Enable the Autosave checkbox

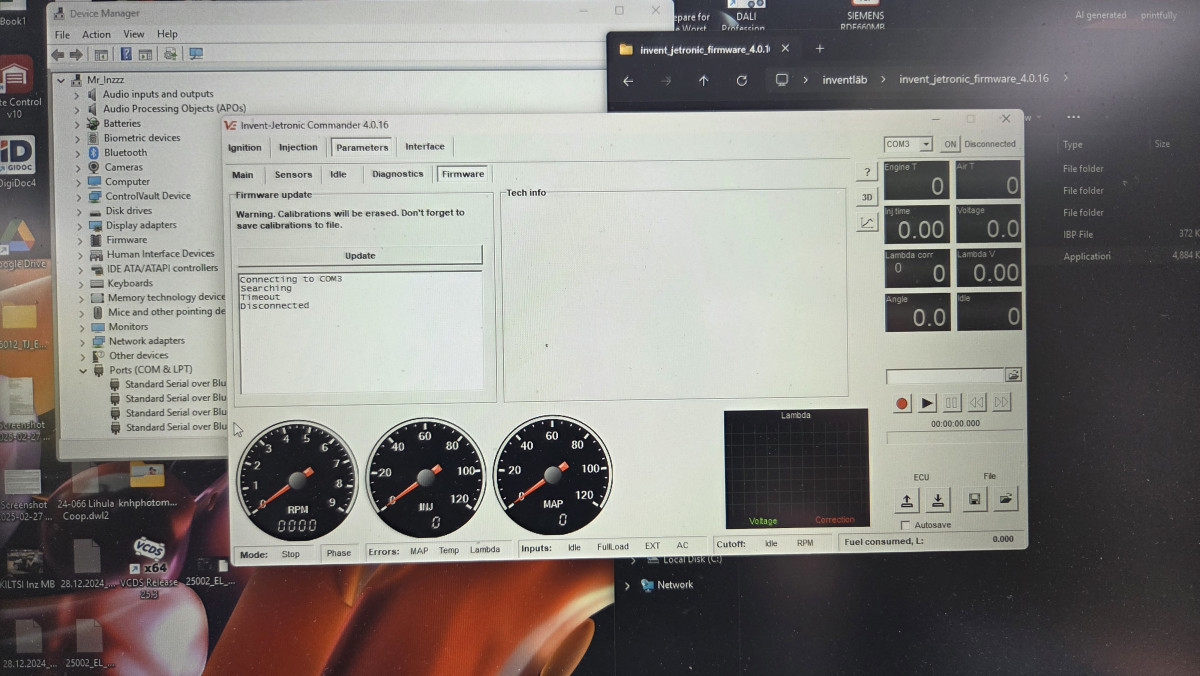(906, 525)
